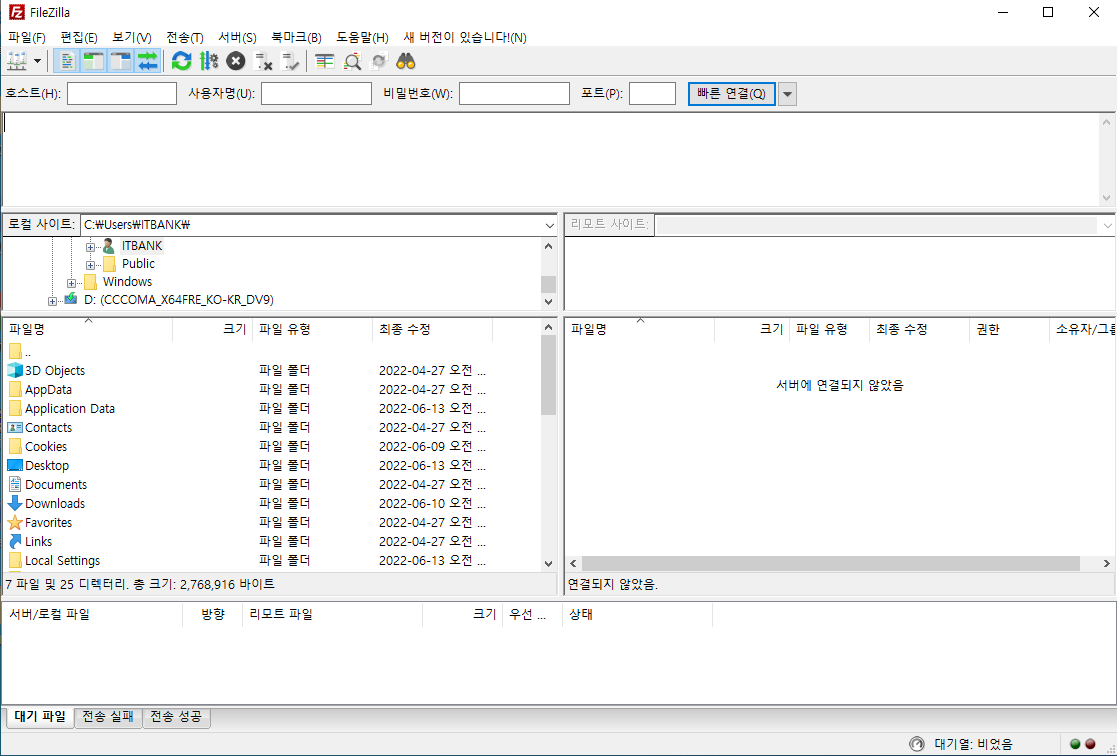This screenshot has height=756, width=1117.
Task: Open the 보기(V) menu
Action: 131,37
